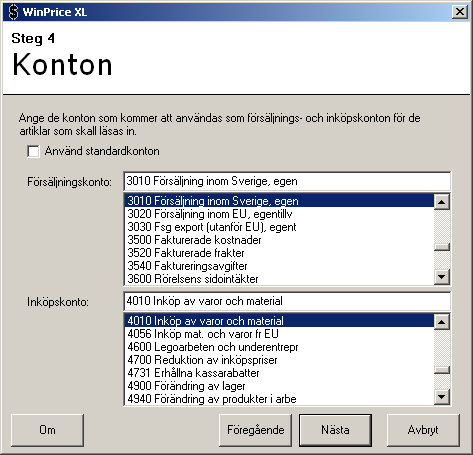This screenshot has height=455, width=473.
Task: Click down arrow of sales account list
Action: click(442, 276)
